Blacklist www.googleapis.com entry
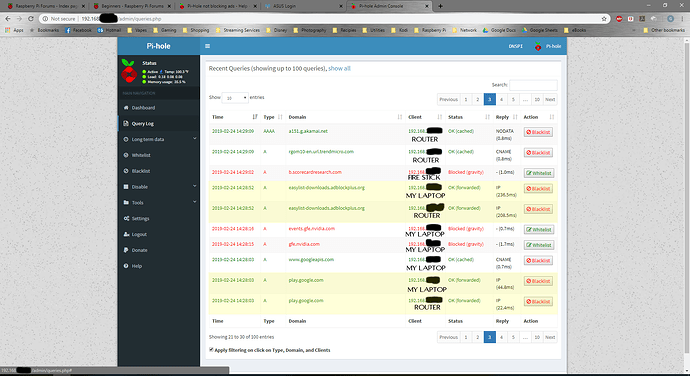This screenshot has width=690, height=376. (538, 260)
